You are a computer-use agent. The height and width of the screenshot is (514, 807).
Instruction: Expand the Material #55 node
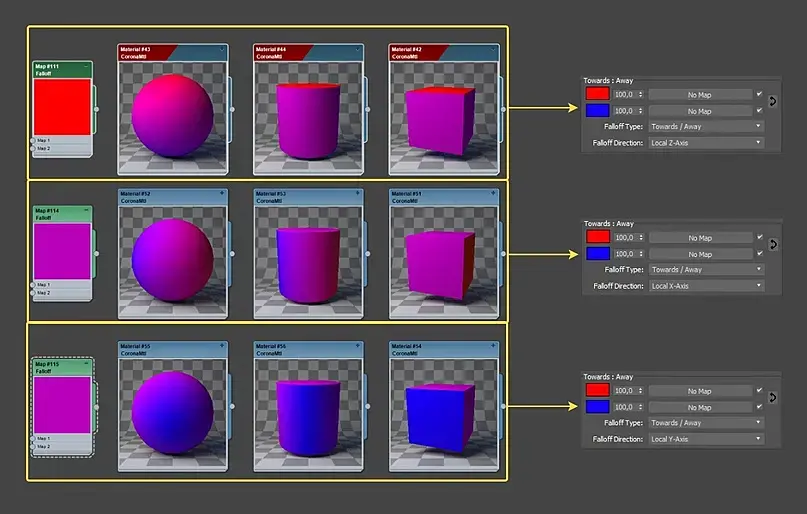(222, 346)
